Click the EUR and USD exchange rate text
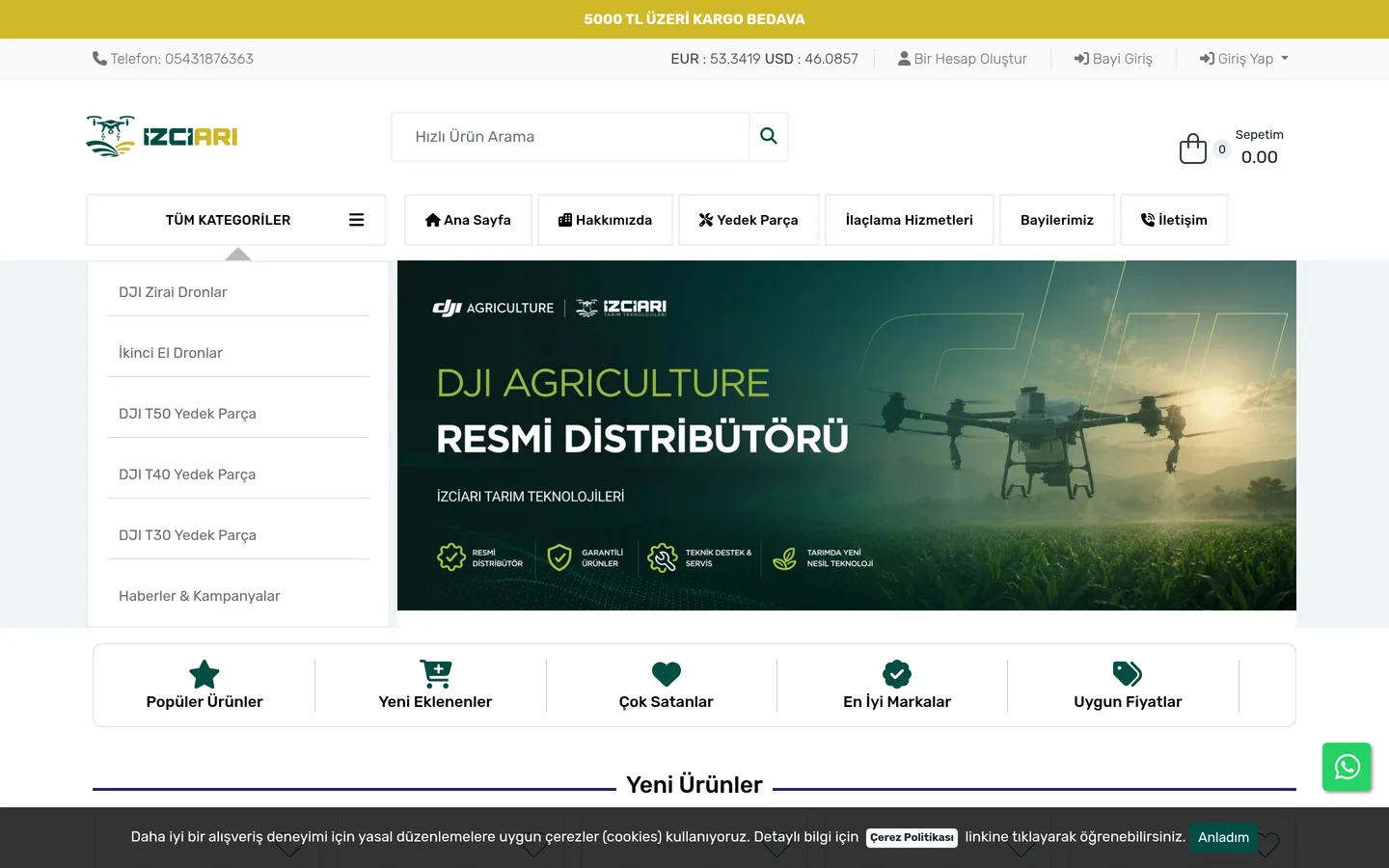The image size is (1389, 868). pyautogui.click(x=764, y=59)
